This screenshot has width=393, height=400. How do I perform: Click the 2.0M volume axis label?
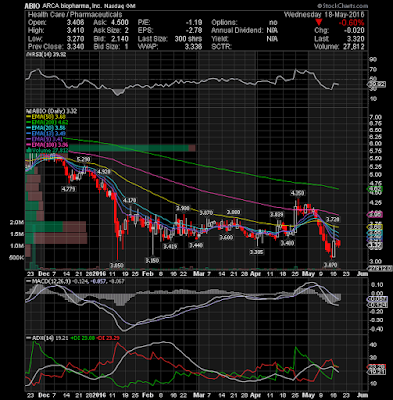click(x=17, y=222)
